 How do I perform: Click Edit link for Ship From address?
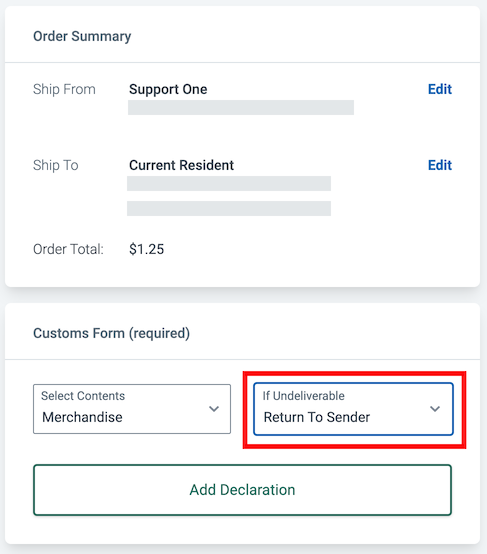tap(440, 89)
